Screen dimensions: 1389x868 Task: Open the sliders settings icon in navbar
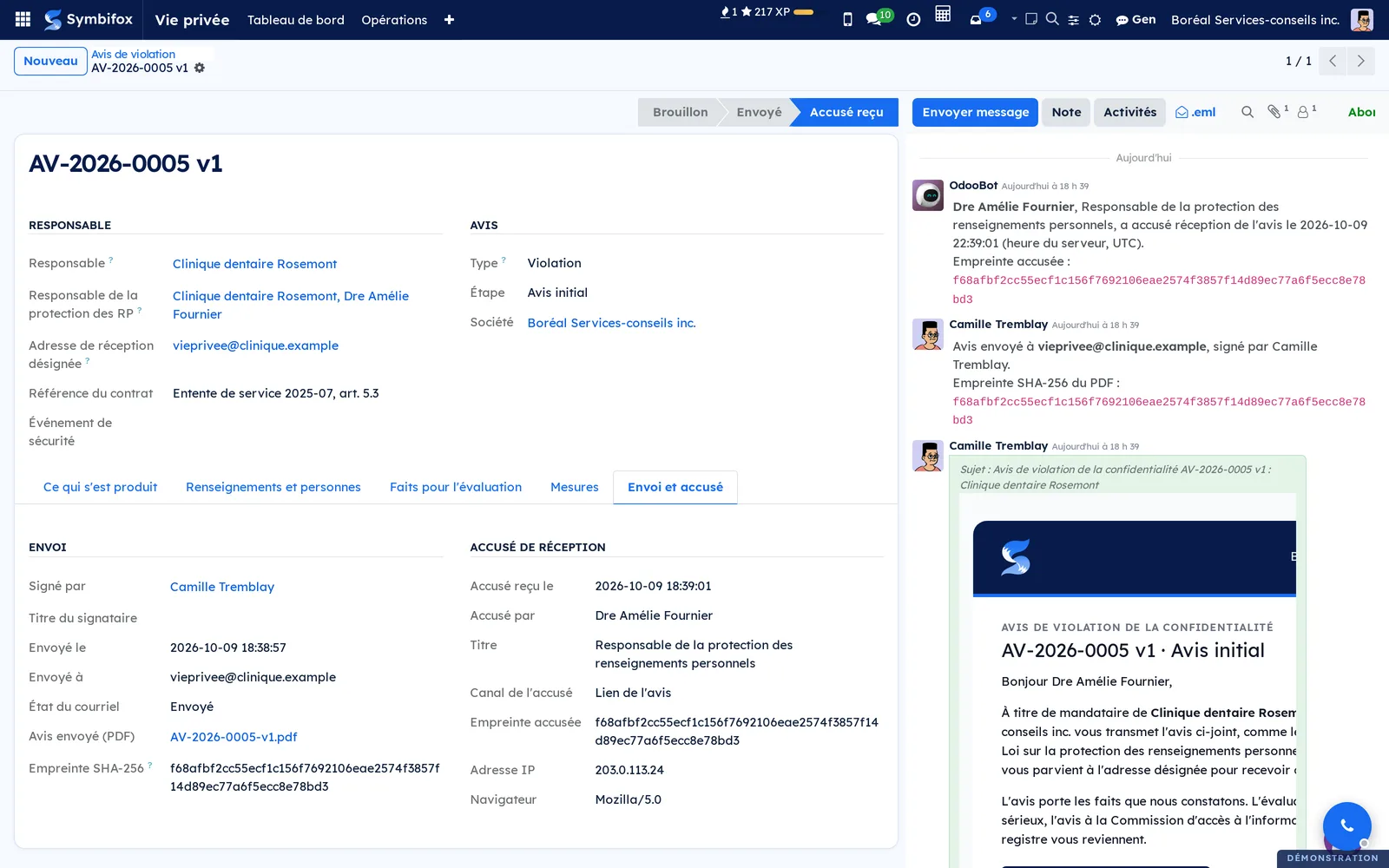pos(1074,19)
